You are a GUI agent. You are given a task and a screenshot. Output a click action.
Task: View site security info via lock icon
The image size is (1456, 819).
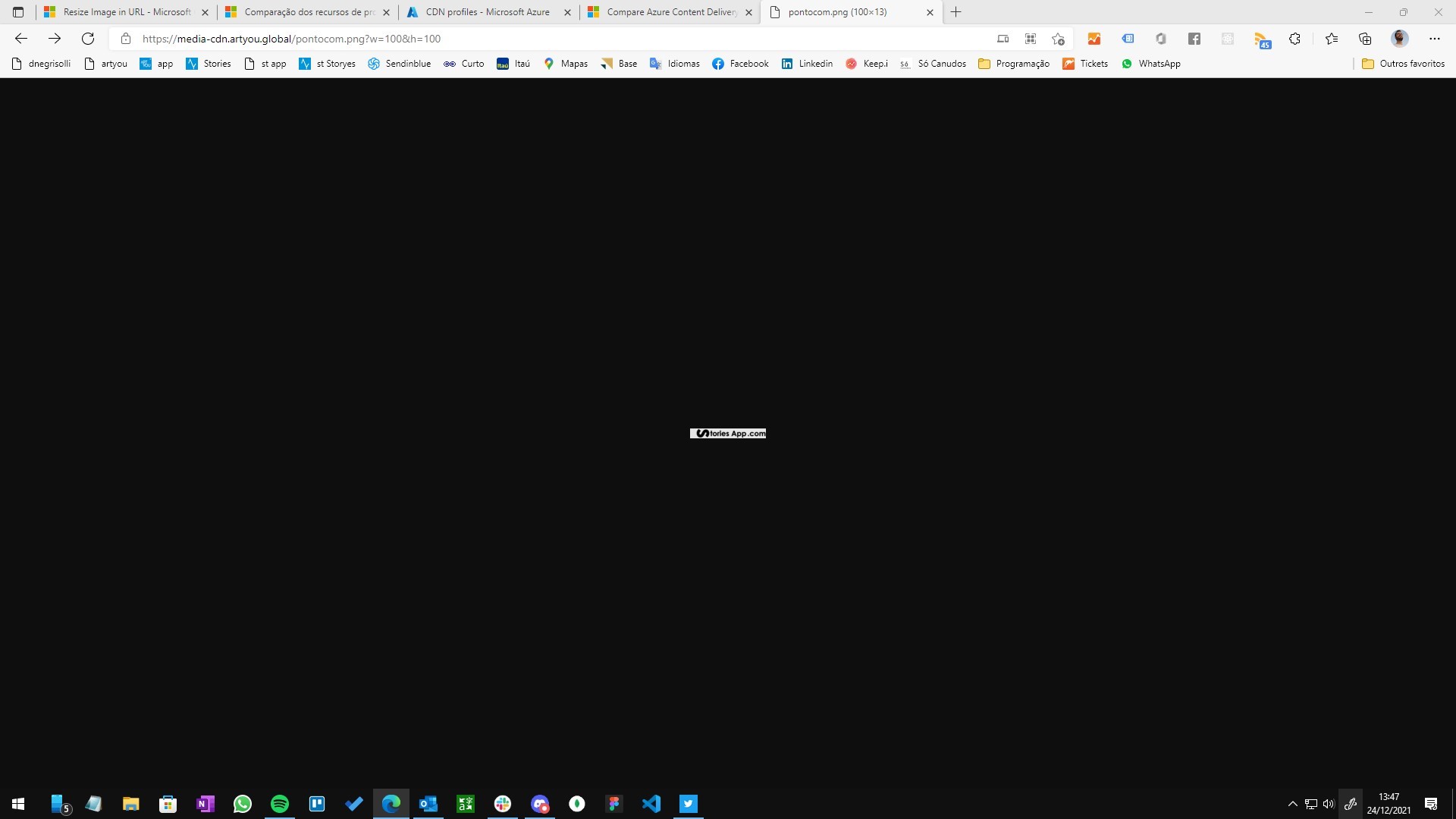pos(126,39)
